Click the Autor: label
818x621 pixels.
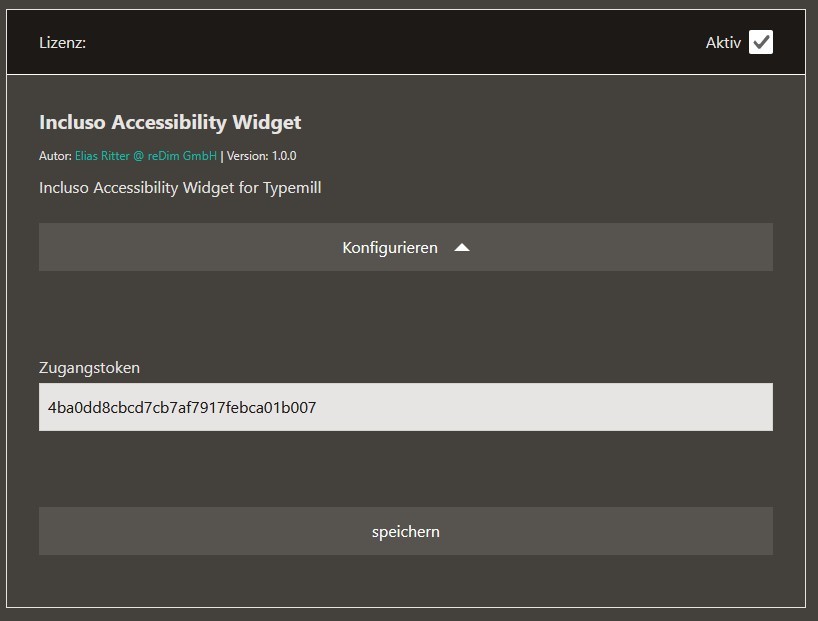(x=55, y=156)
